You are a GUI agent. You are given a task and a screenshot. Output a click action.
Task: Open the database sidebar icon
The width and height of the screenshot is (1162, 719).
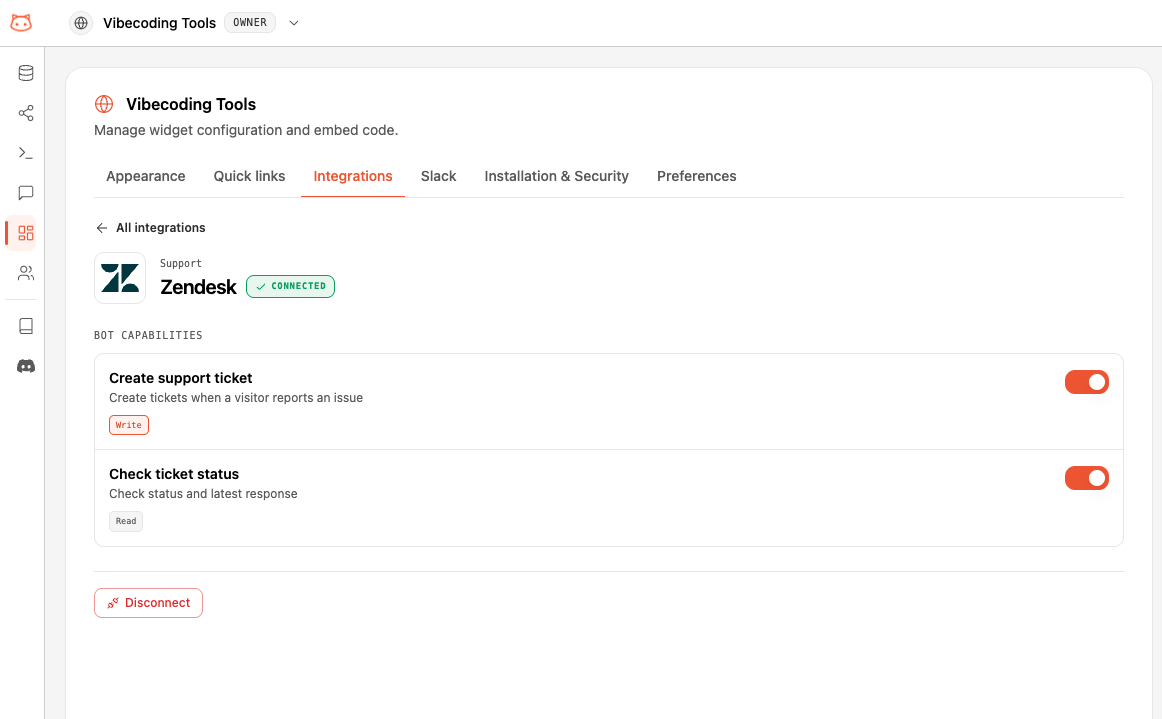(x=26, y=73)
